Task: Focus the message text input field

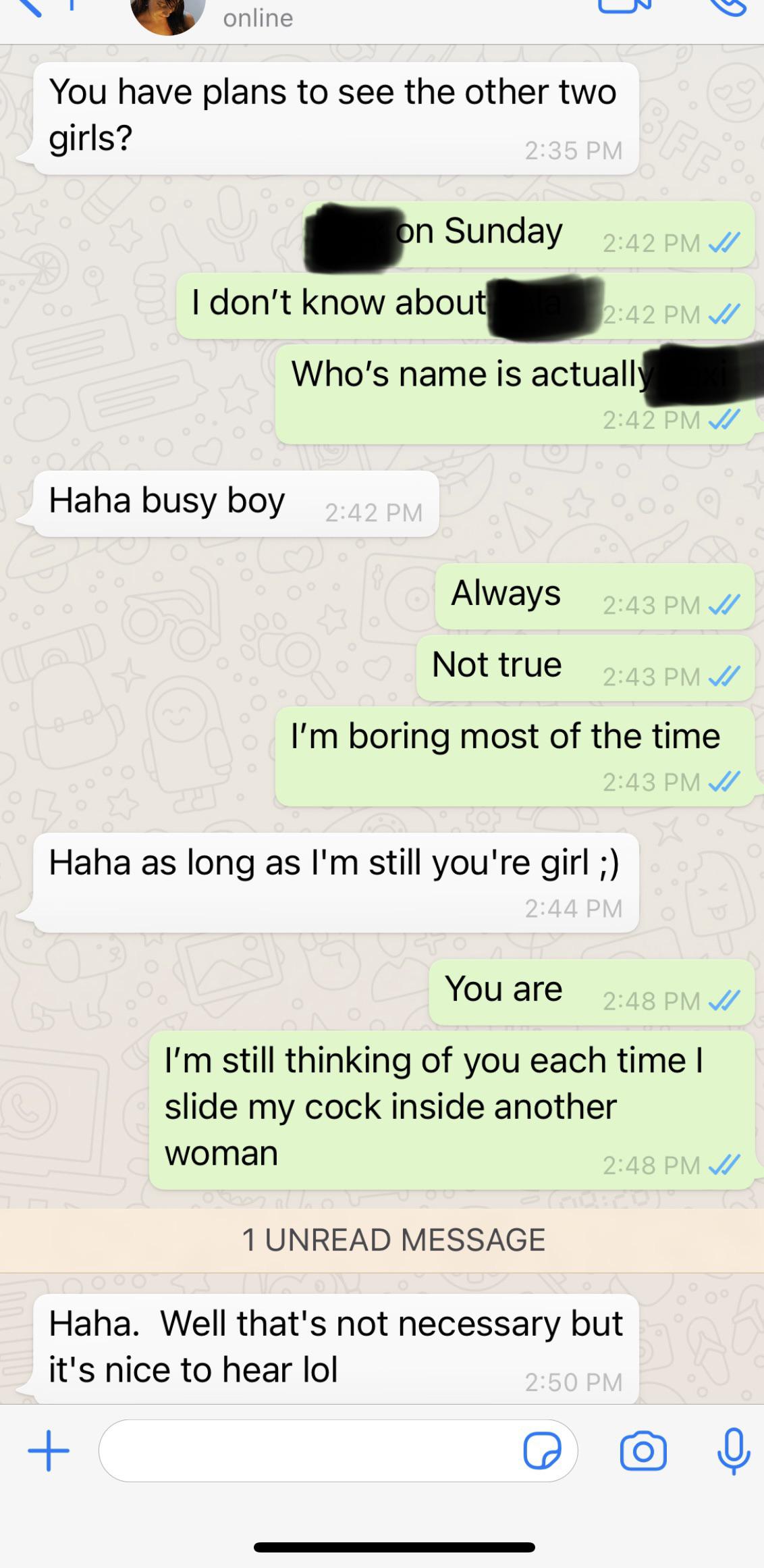Action: pos(338,1451)
